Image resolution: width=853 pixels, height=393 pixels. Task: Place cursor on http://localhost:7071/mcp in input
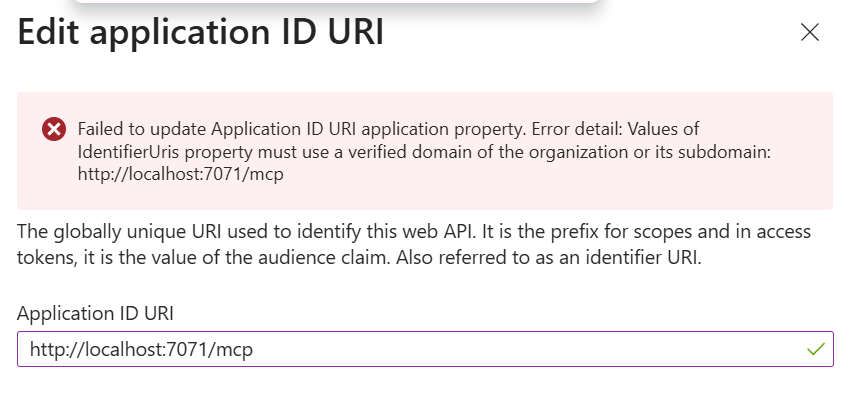(x=141, y=349)
